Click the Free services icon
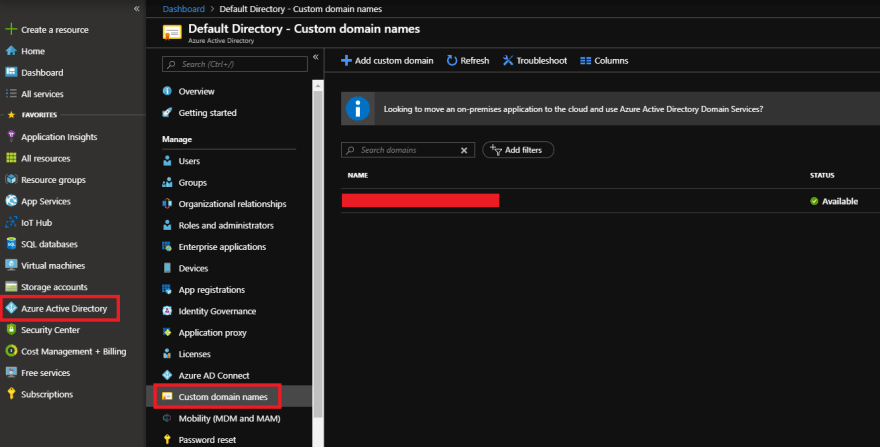 (11, 372)
